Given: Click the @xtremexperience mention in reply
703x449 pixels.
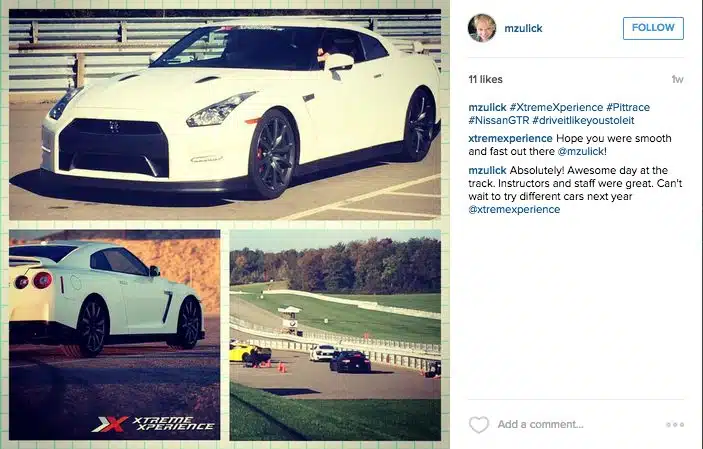Looking at the screenshot, I should coord(514,209).
